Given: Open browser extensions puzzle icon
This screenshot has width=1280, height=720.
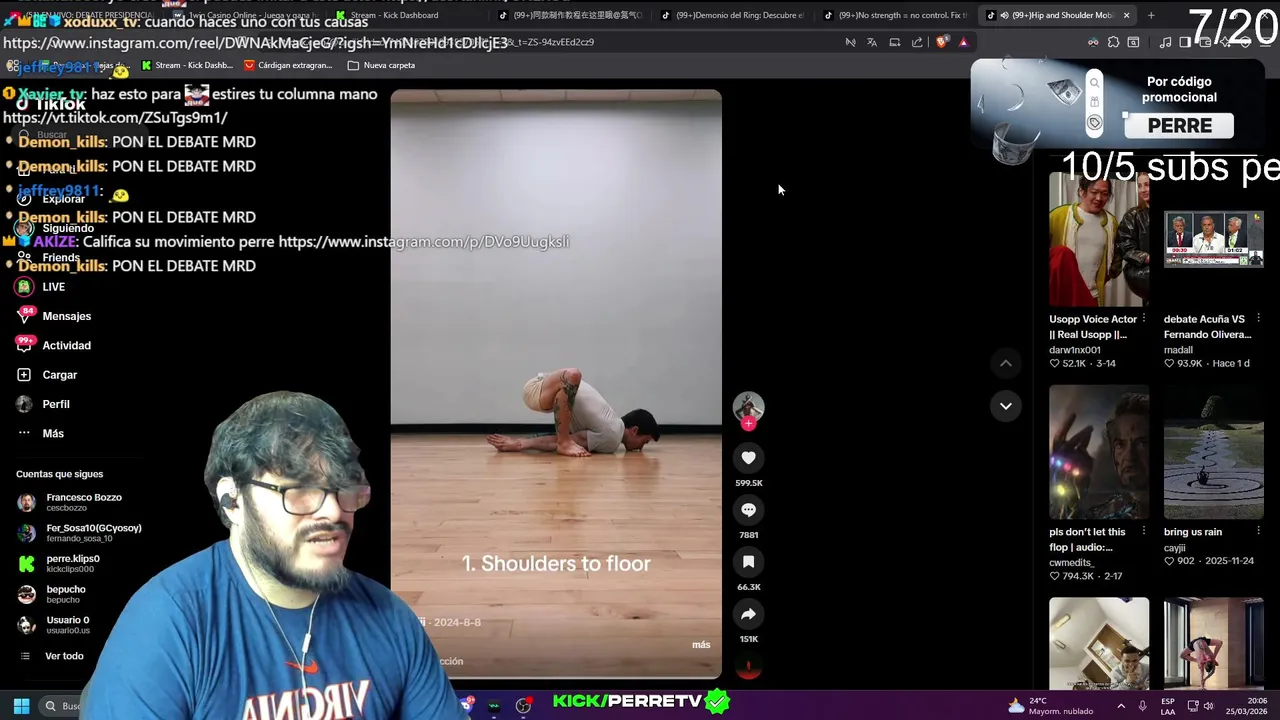Looking at the screenshot, I should point(1113,42).
